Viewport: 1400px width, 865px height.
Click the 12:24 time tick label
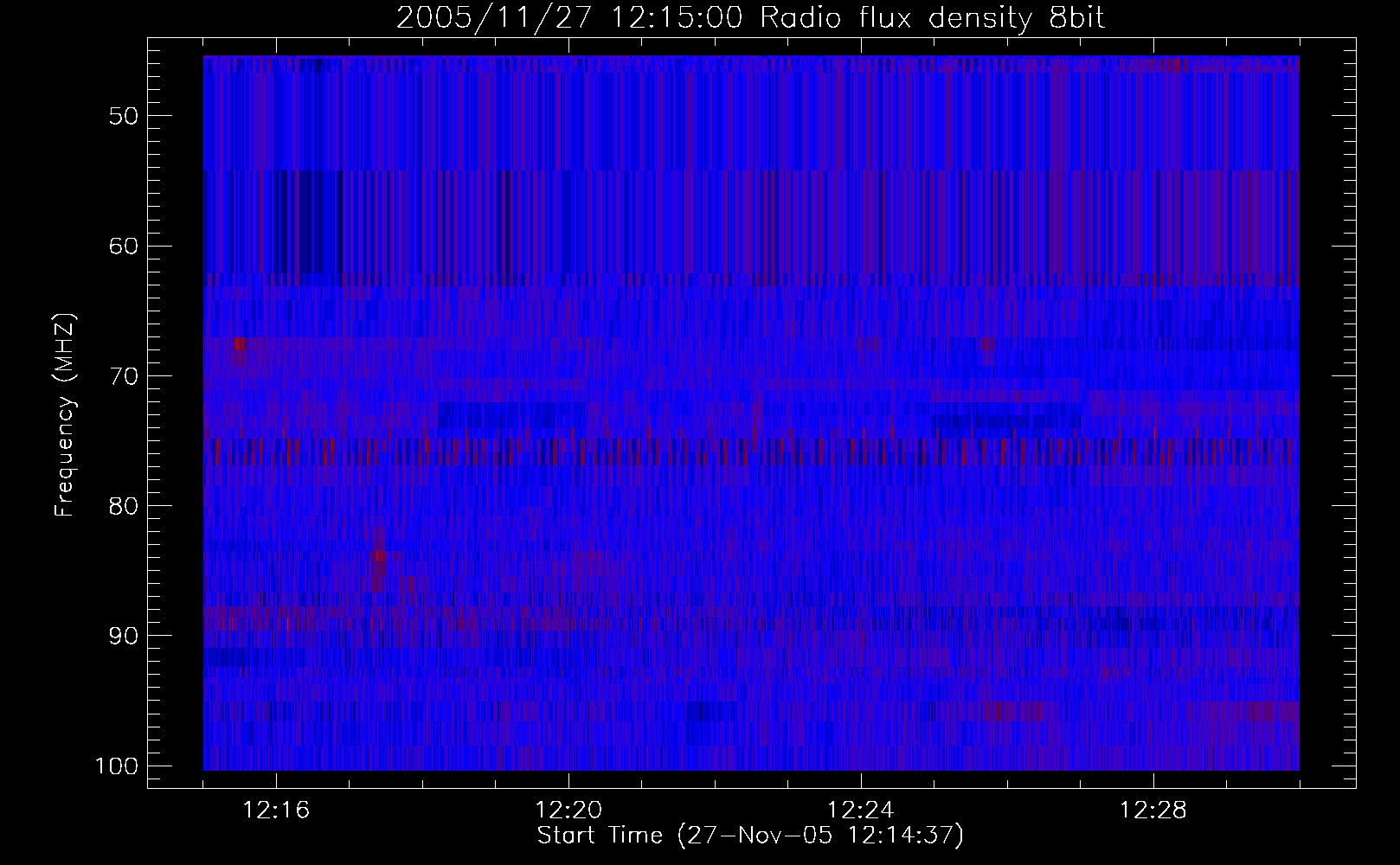tap(861, 811)
